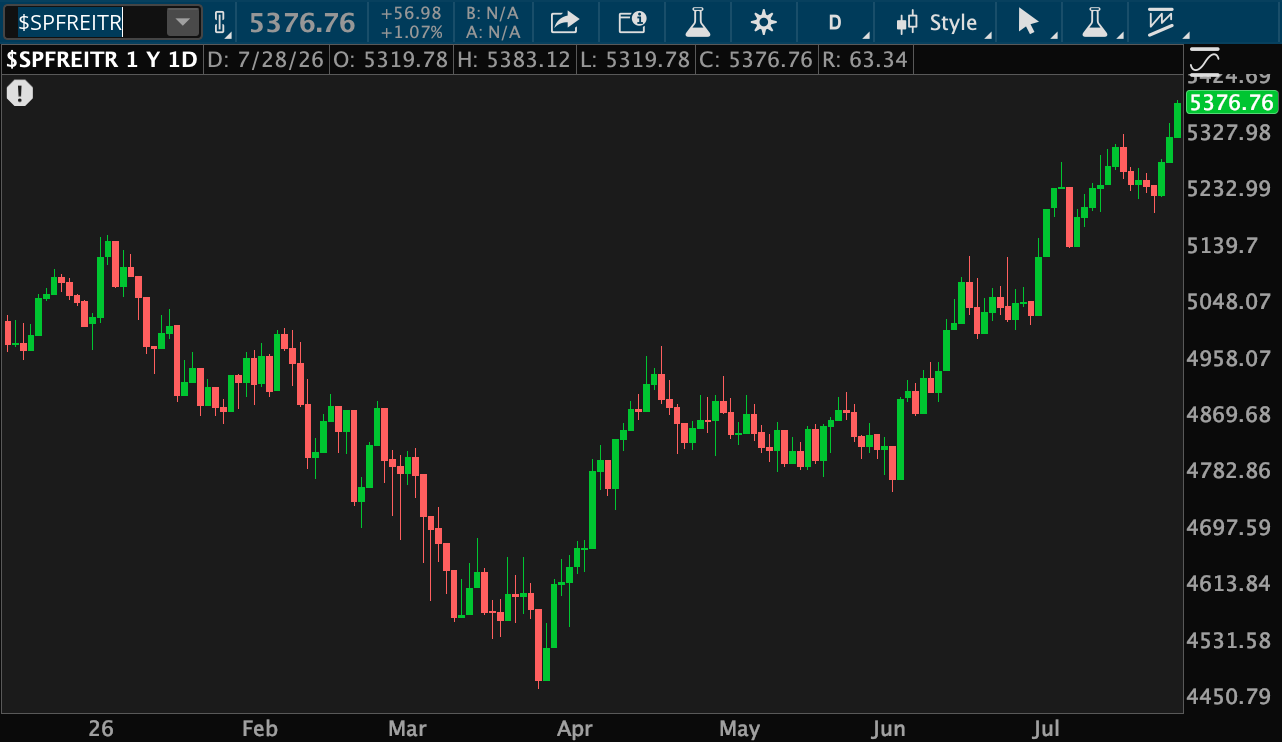Click the C: 5376.76 close readout
Viewport: 1282px width, 742px height.
(756, 59)
